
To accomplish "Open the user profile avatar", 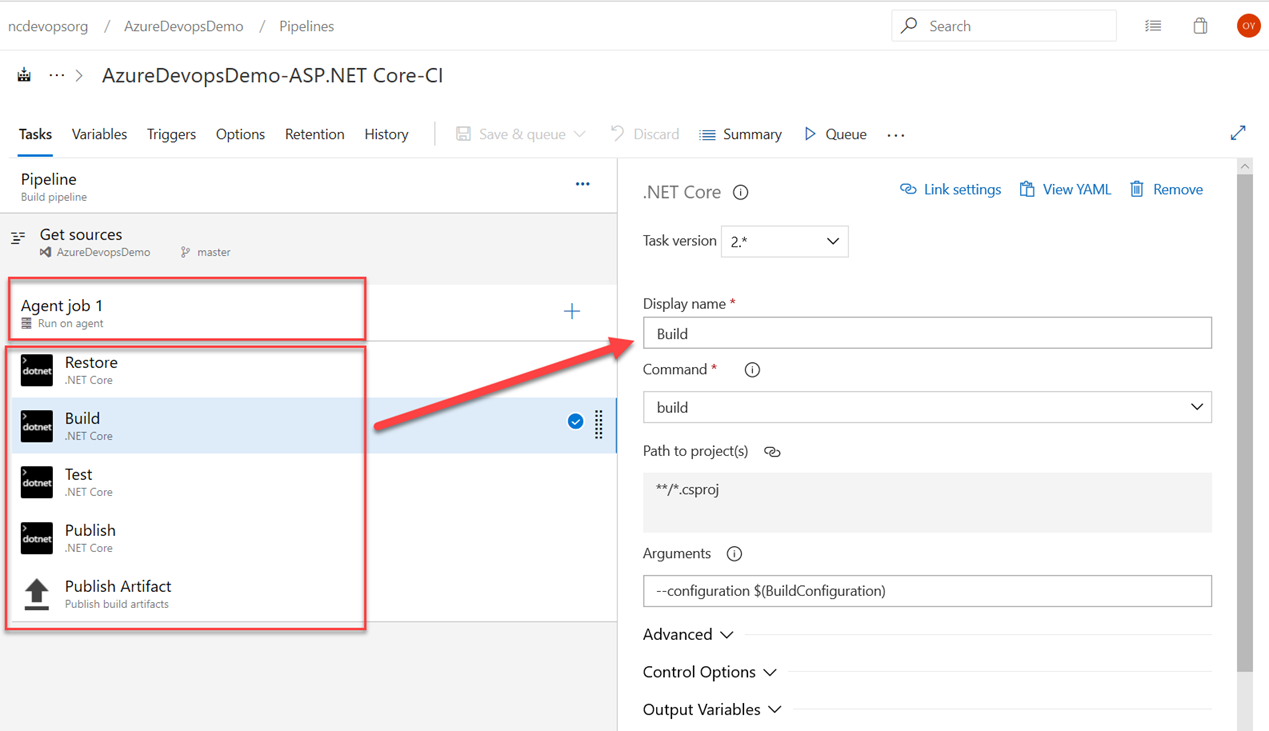I will coord(1248,26).
